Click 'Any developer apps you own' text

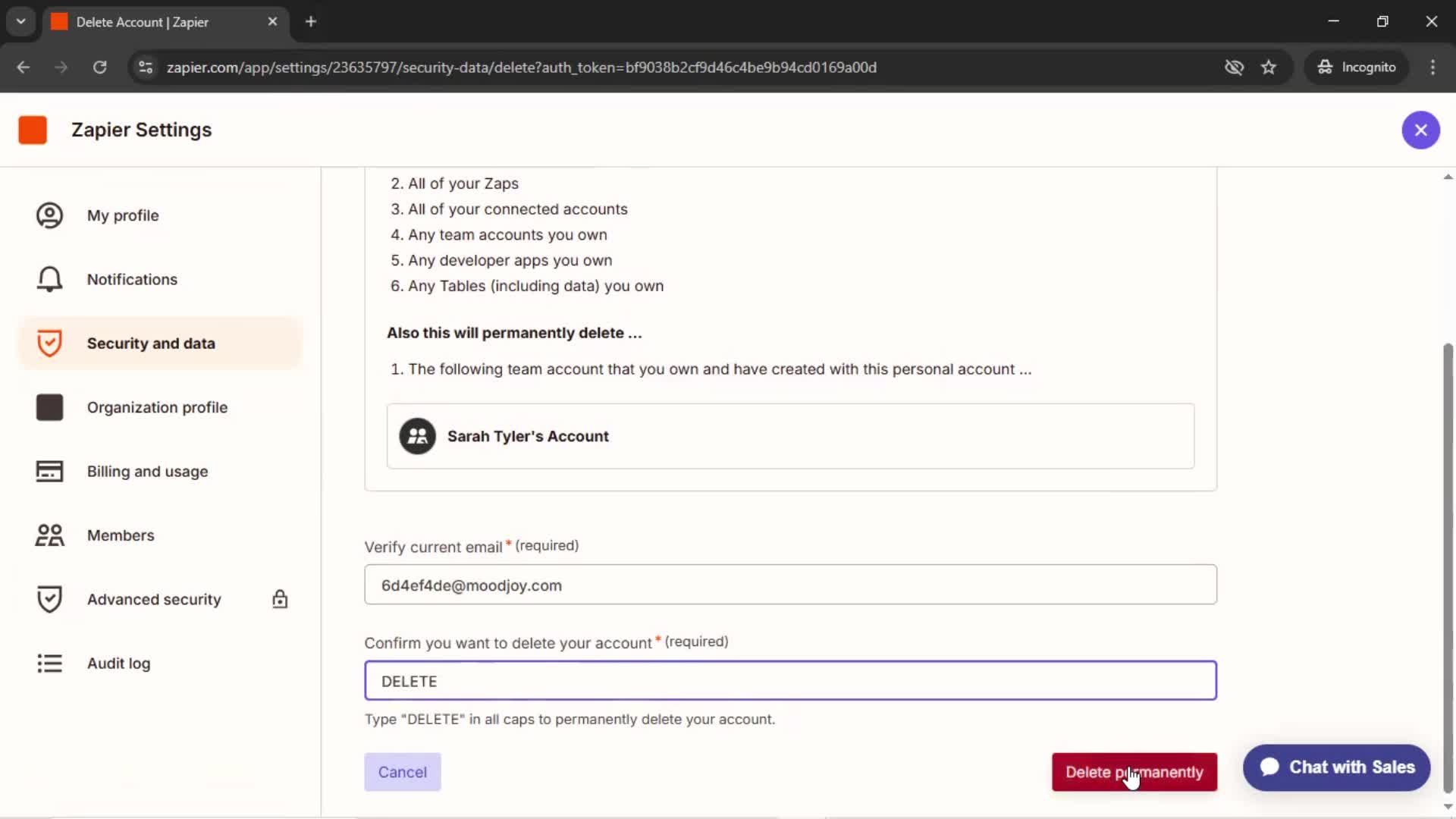coord(510,260)
